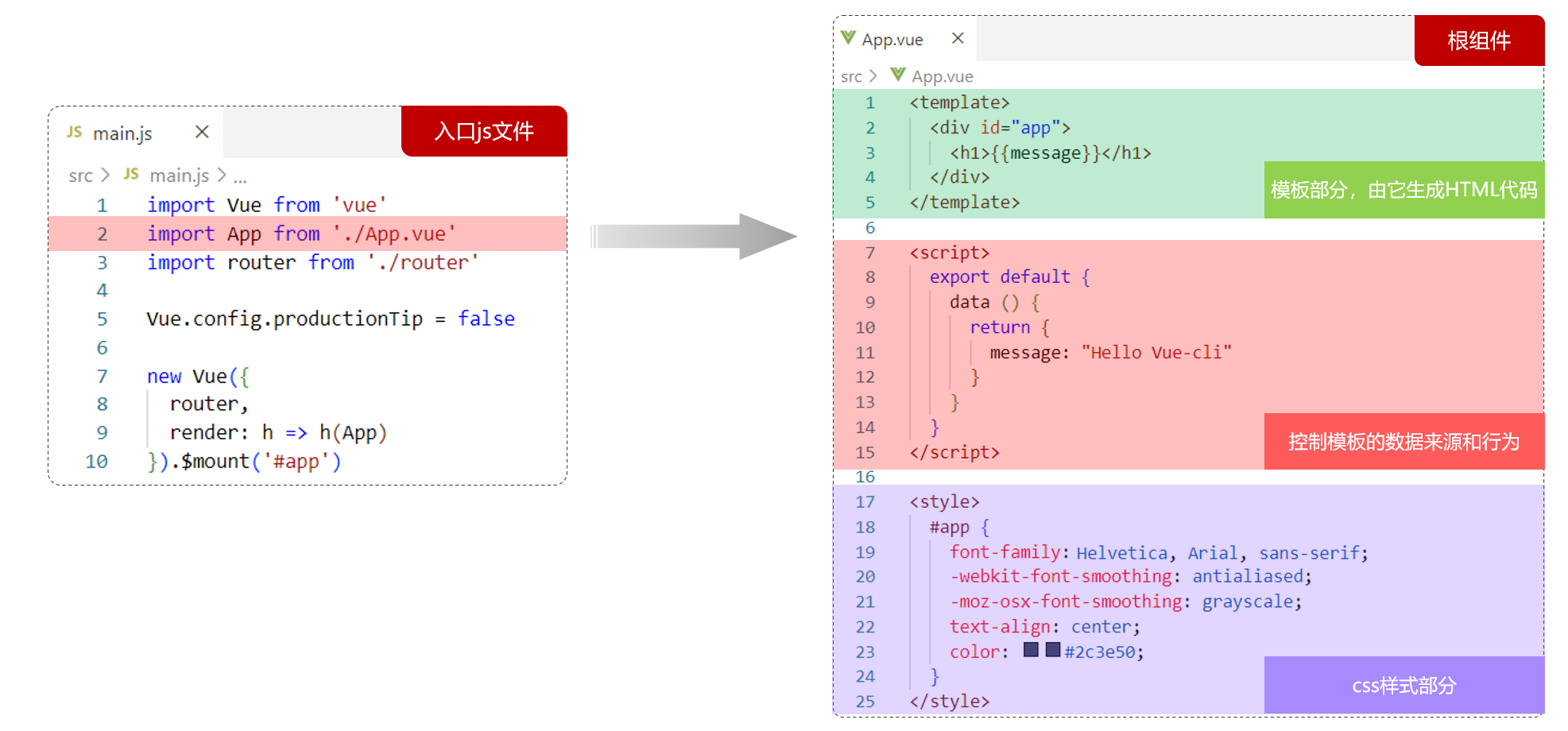Click the JS file icon on main.js tab
The height and width of the screenshot is (731, 1568).
pos(74,132)
